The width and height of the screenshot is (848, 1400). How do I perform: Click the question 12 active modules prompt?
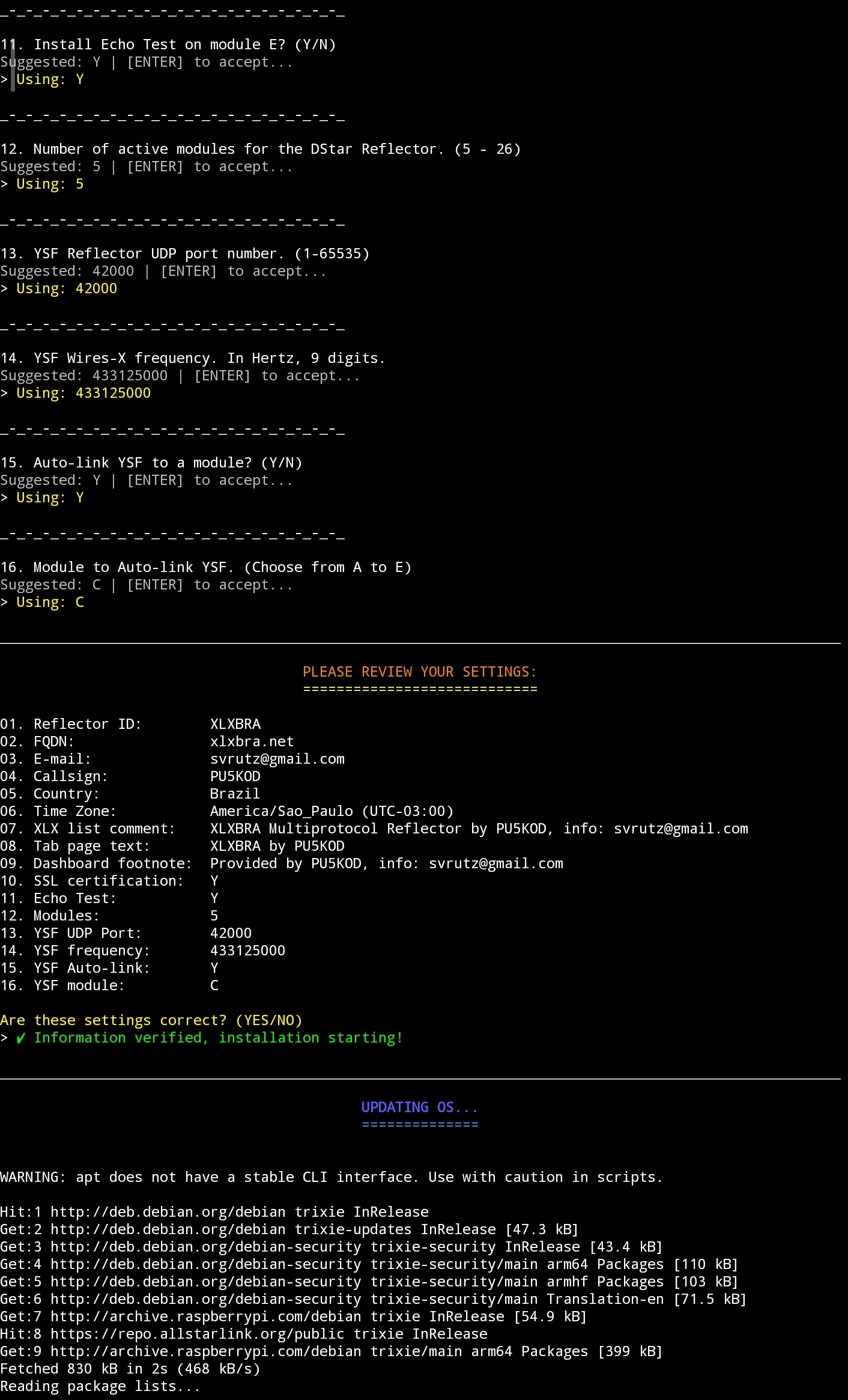[x=260, y=149]
